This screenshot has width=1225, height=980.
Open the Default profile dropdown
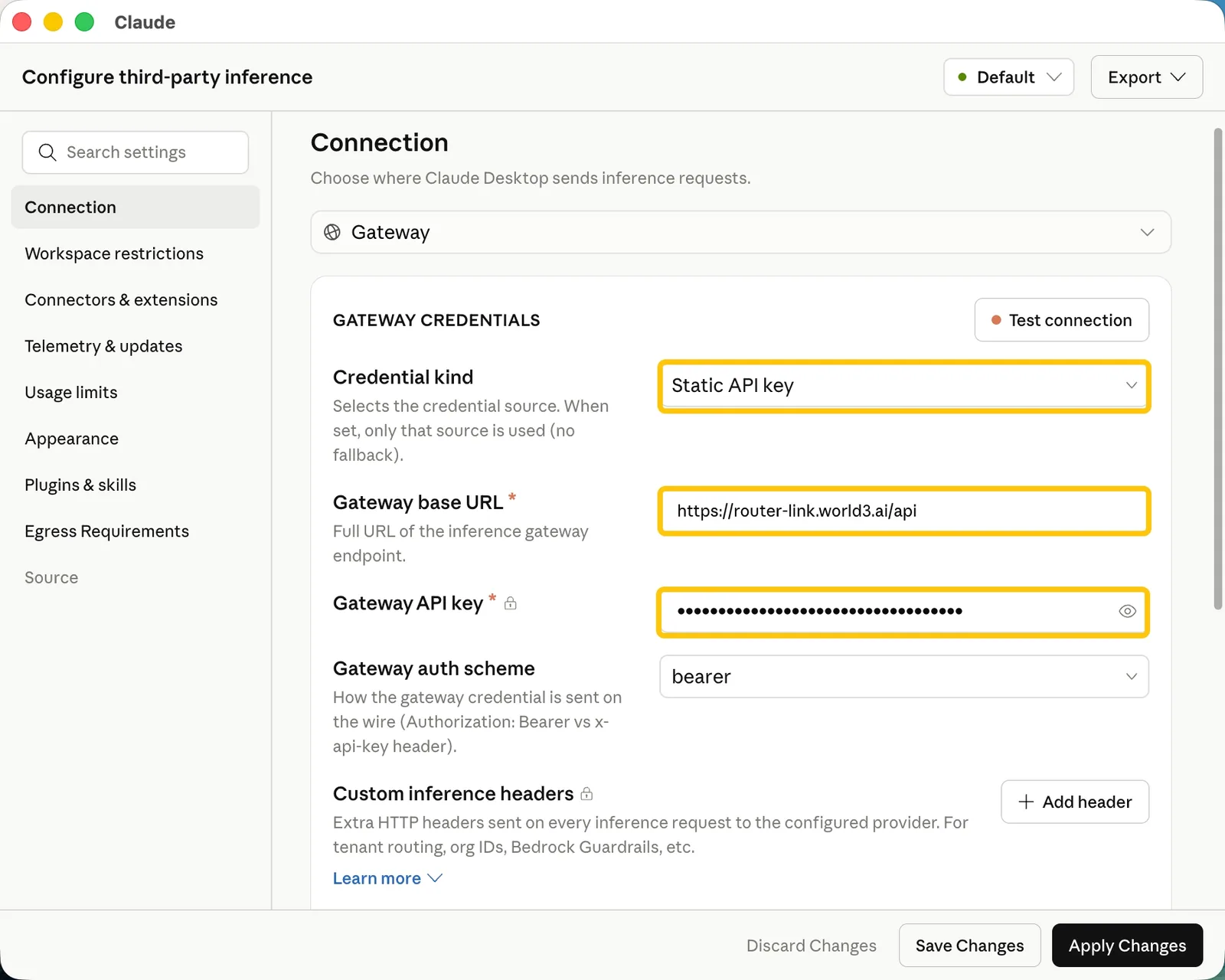(1008, 77)
